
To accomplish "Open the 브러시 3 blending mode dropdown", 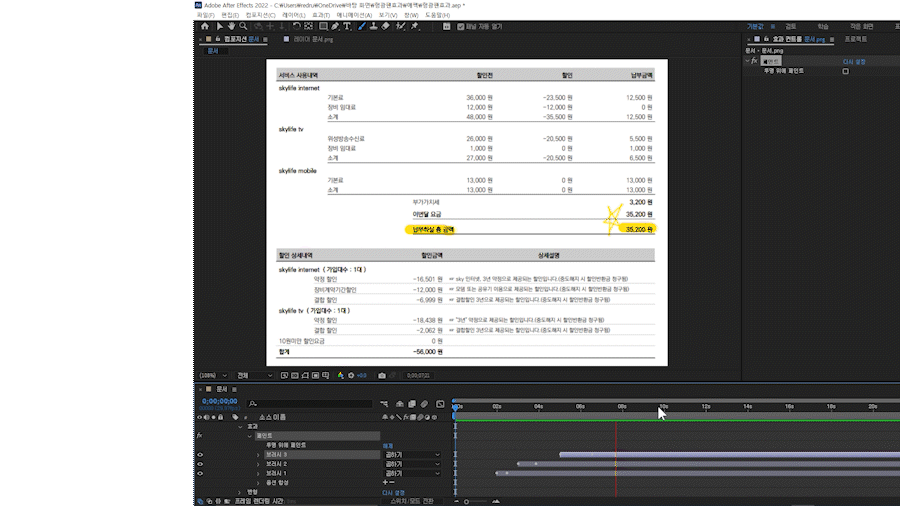I will [412, 455].
